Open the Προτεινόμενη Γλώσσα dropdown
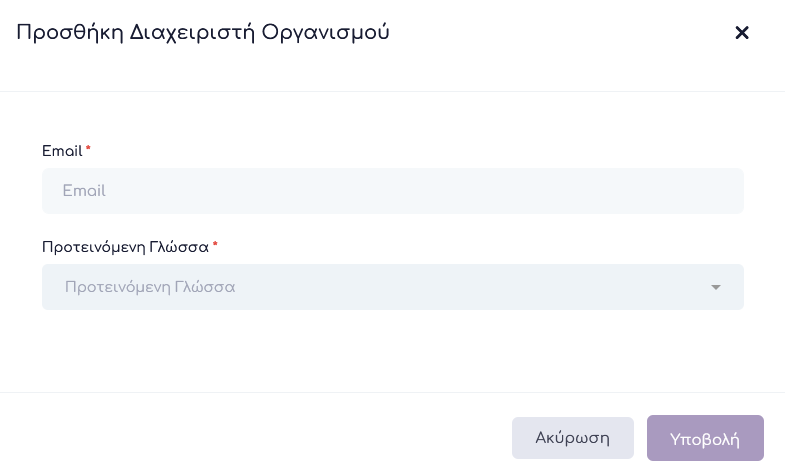The image size is (785, 469). tap(392, 287)
